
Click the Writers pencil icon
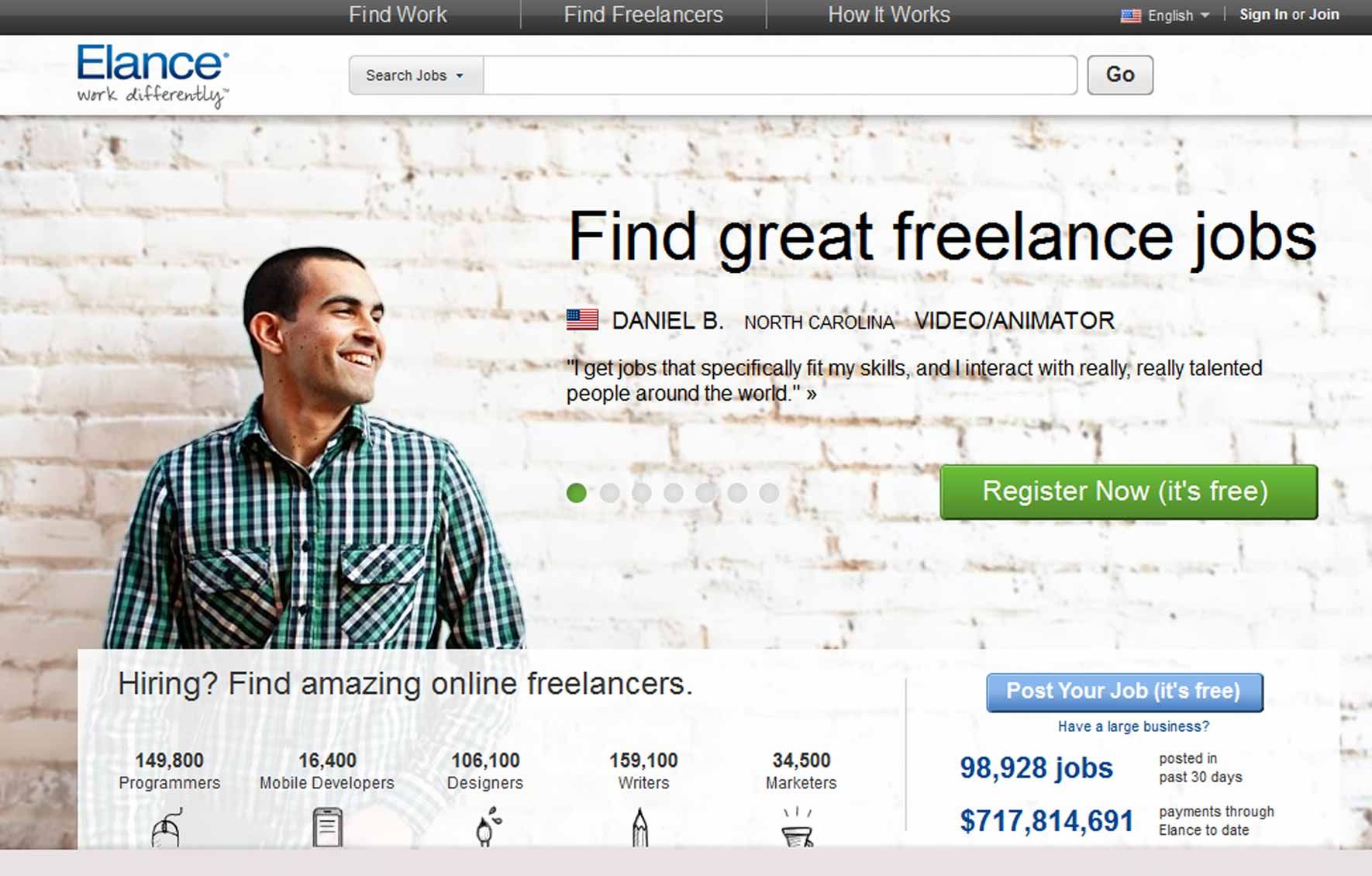pos(640,826)
